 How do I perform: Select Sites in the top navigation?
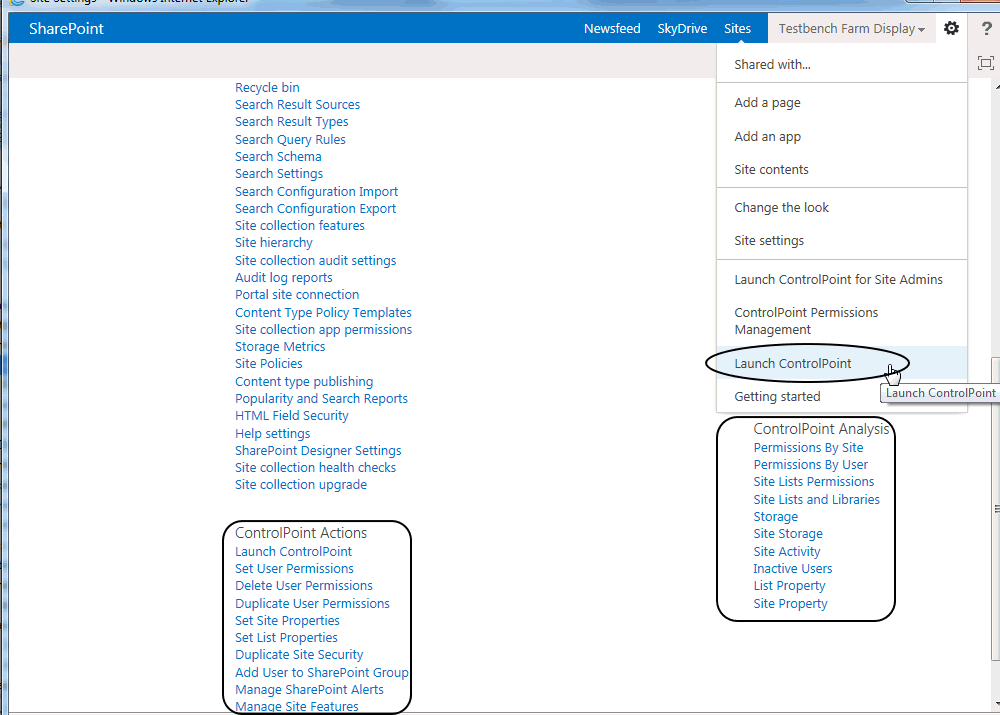737,28
